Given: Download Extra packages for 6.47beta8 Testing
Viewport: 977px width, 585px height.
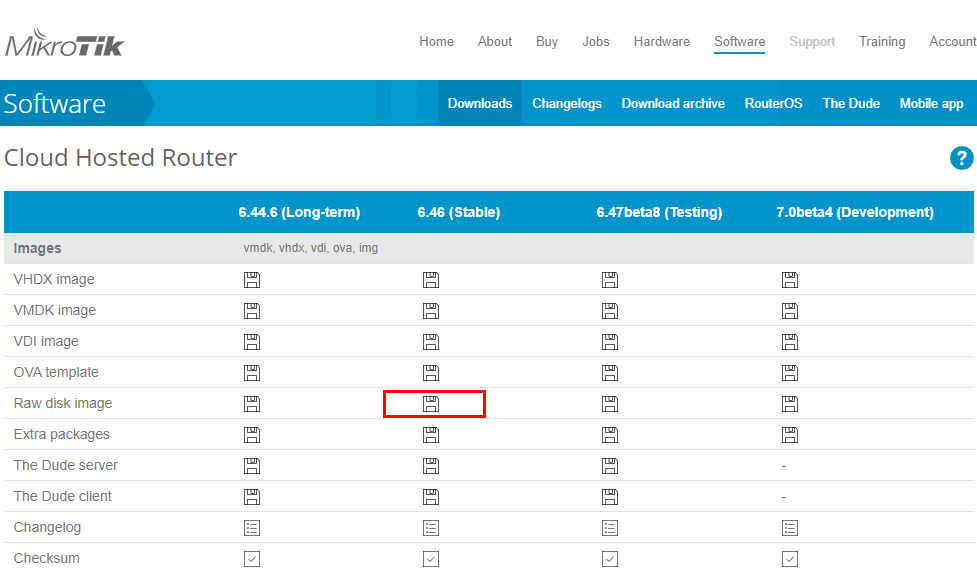Looking at the screenshot, I should tap(610, 435).
